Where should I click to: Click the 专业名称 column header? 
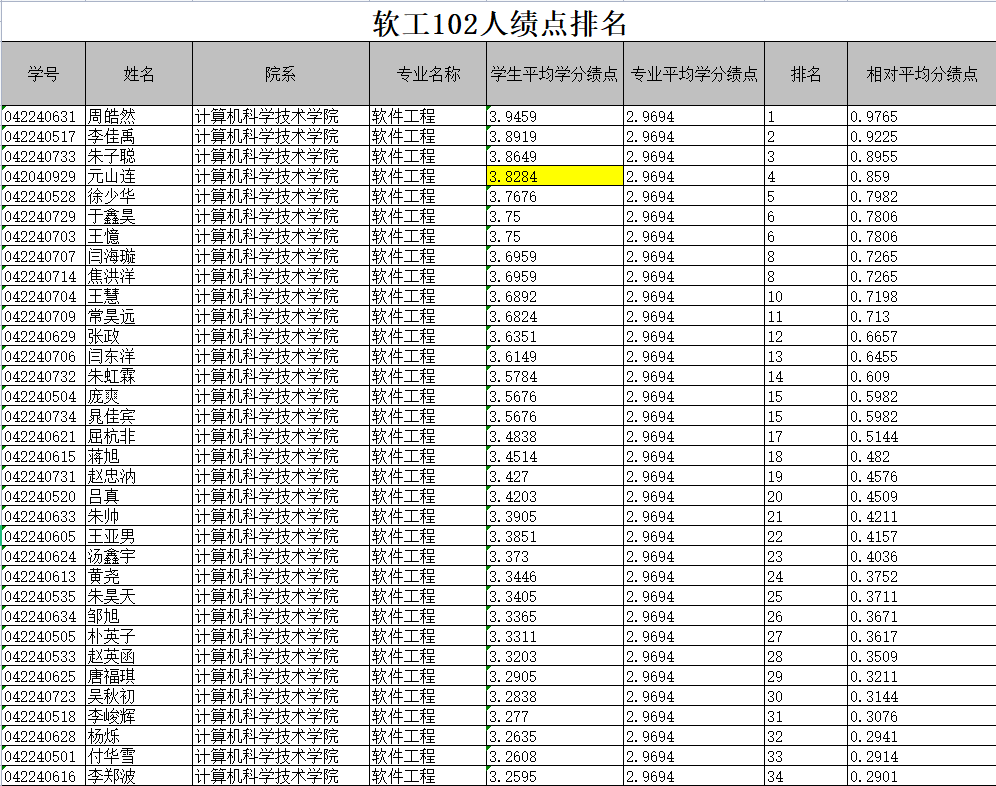(x=427, y=74)
